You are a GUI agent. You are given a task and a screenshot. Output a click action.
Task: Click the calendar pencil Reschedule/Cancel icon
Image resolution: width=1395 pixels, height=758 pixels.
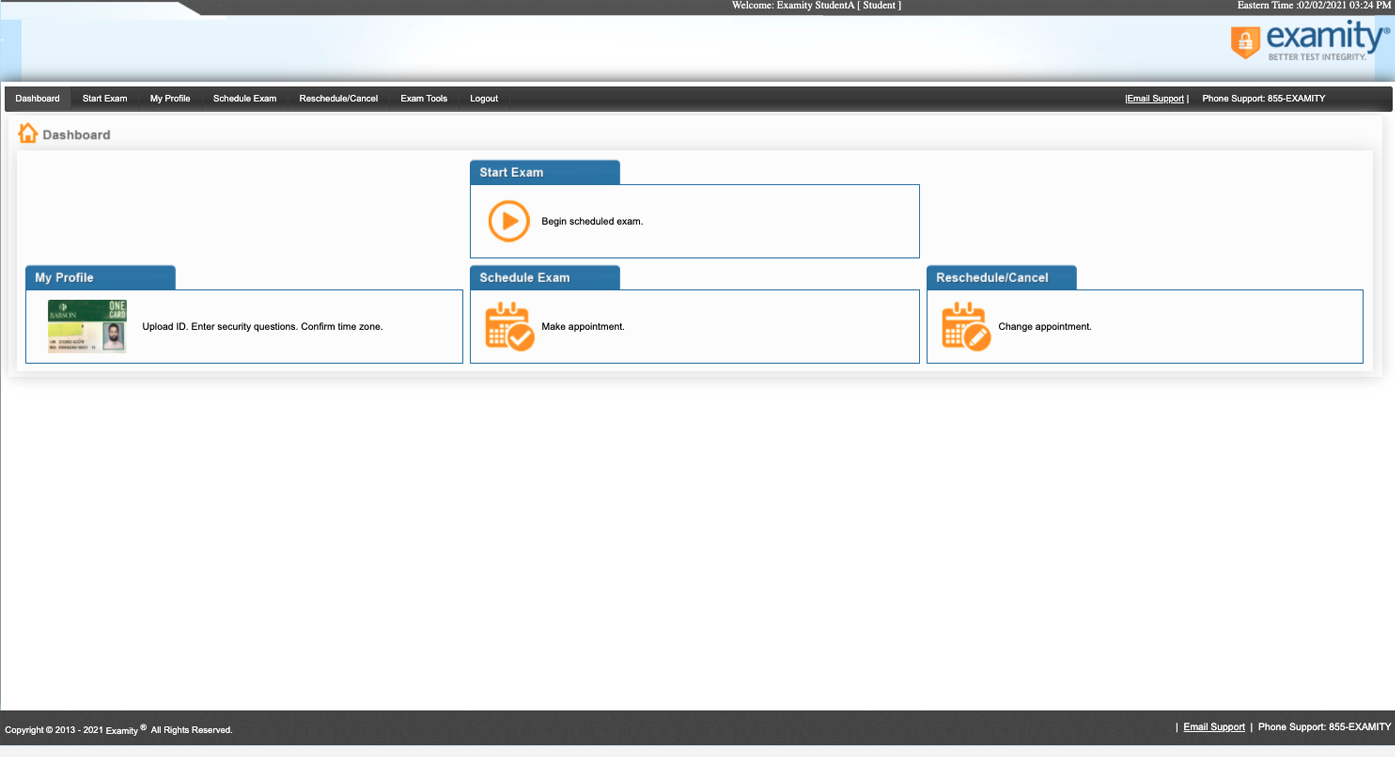966,326
